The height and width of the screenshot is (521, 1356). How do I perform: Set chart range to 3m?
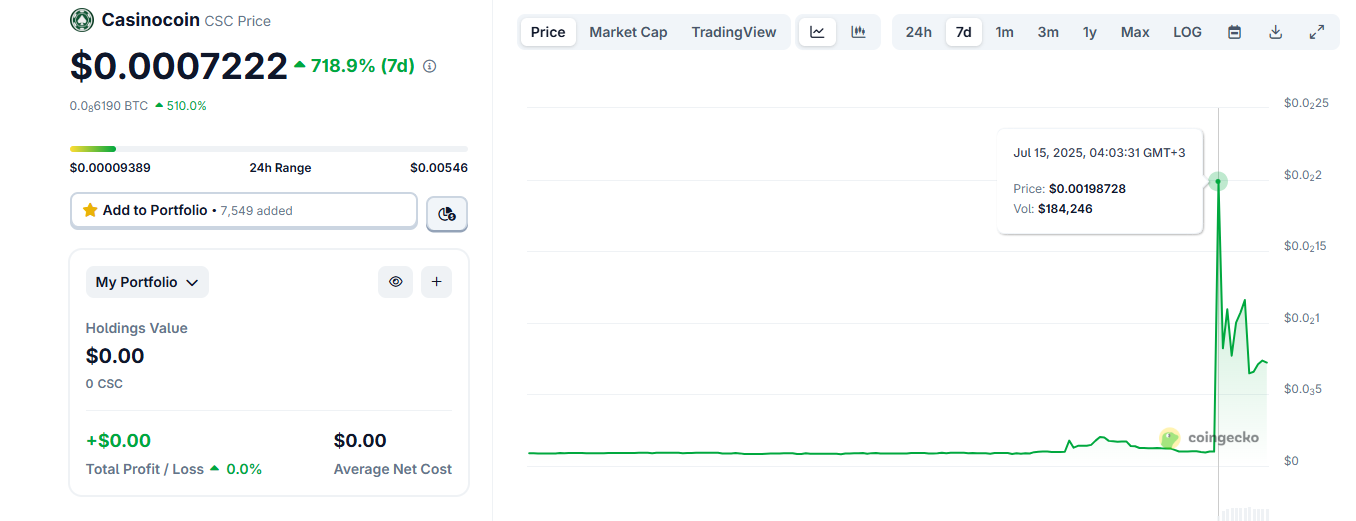(1048, 32)
